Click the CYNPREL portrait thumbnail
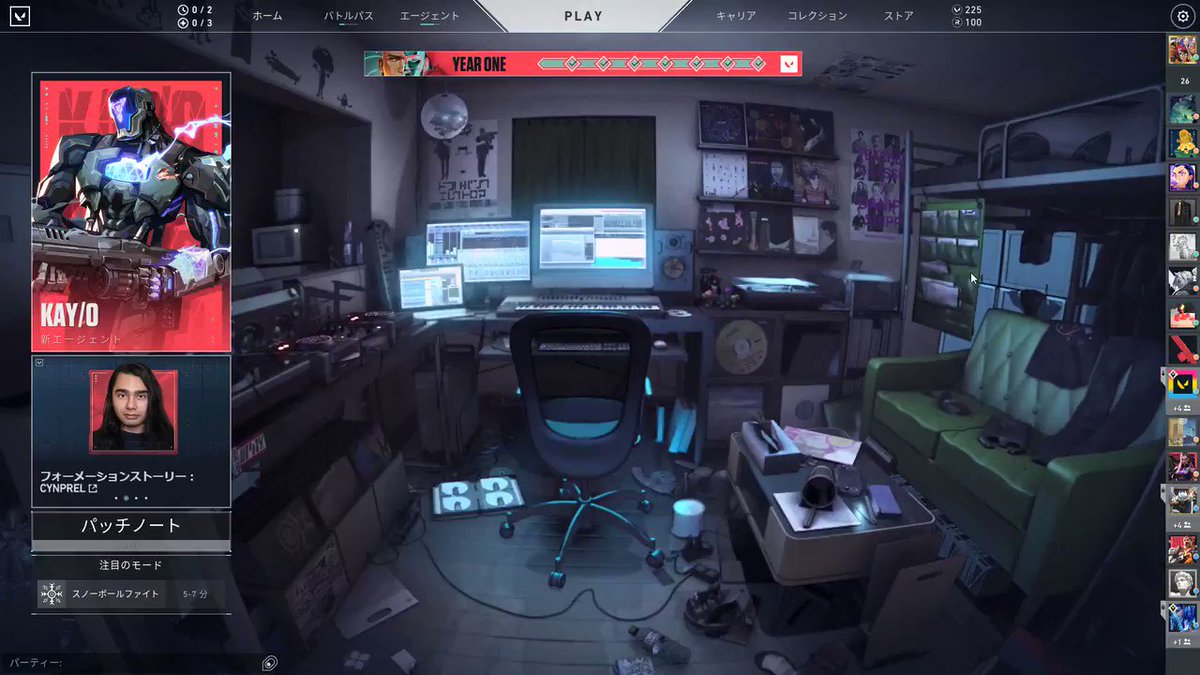The width and height of the screenshot is (1200, 675). click(x=133, y=411)
